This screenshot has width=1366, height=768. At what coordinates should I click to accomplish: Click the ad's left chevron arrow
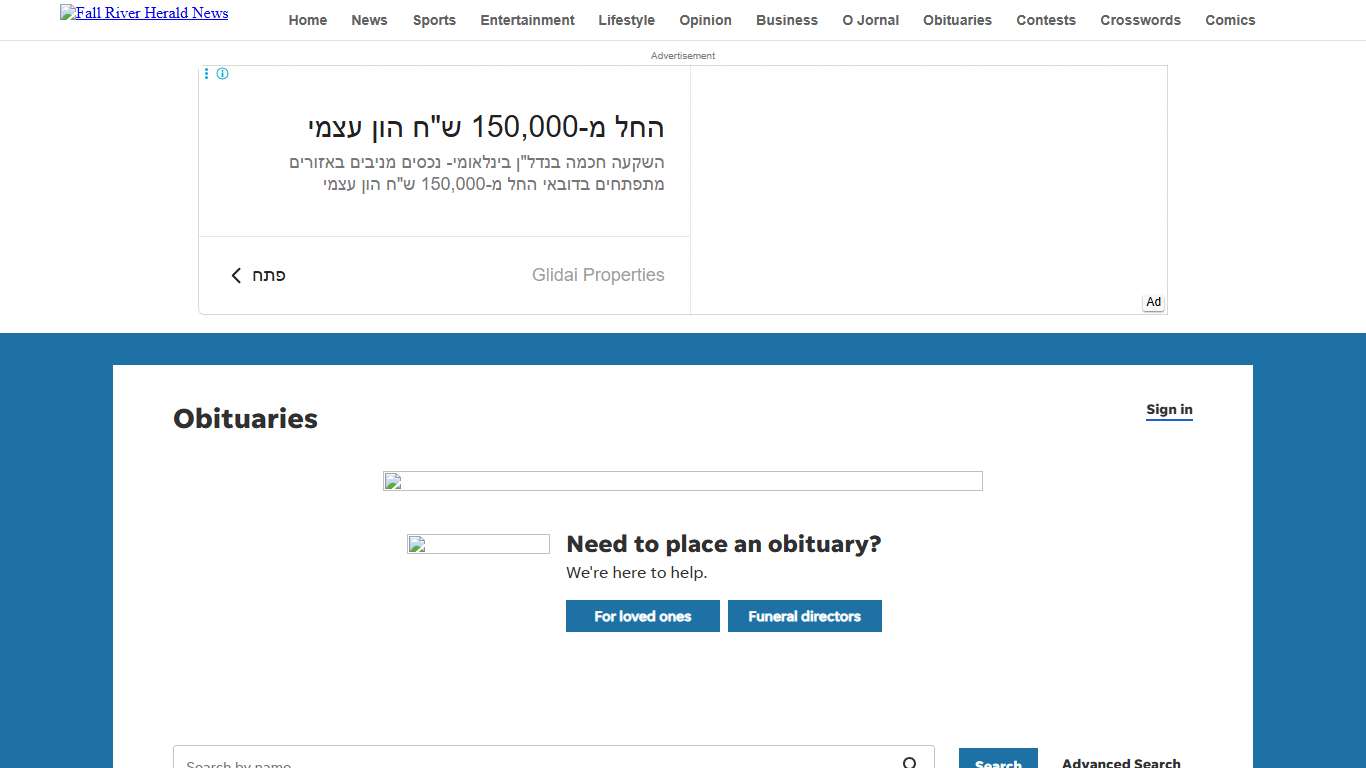(x=236, y=275)
